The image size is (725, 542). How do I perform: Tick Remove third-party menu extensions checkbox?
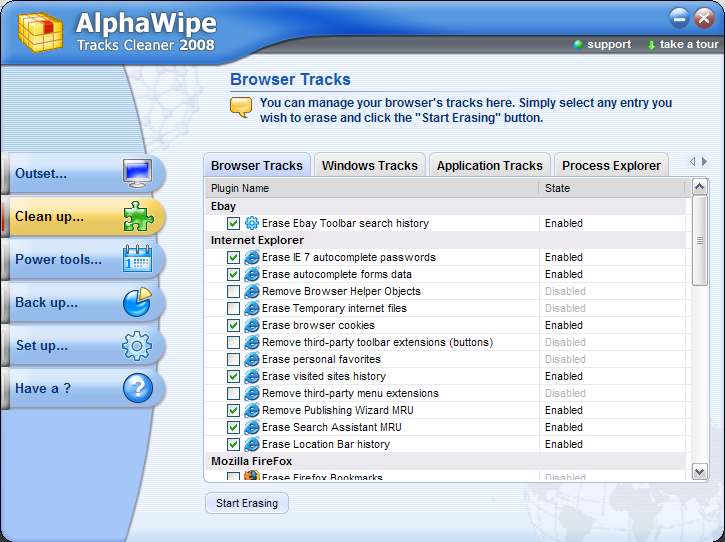pyautogui.click(x=233, y=394)
